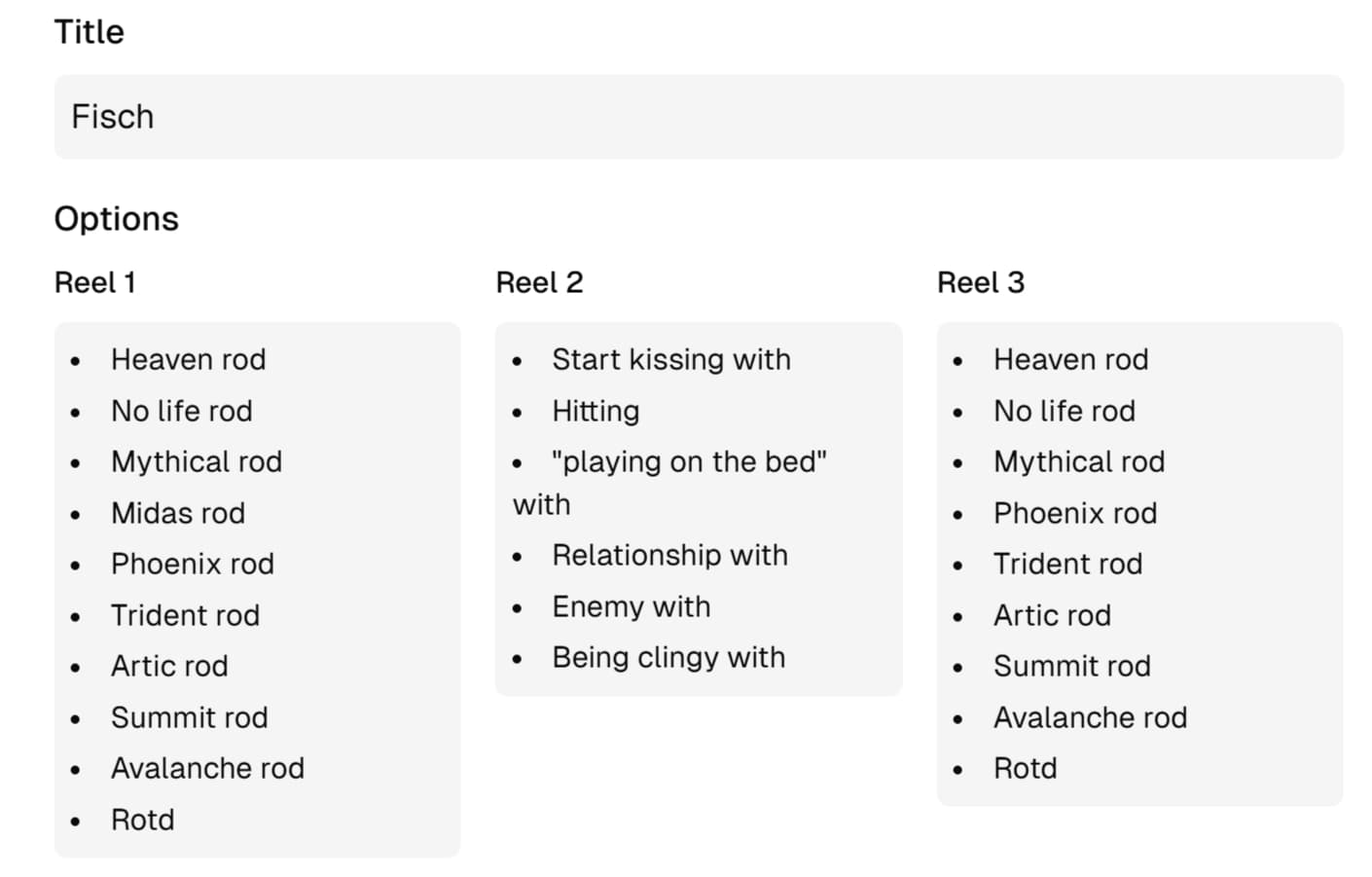This screenshot has height=877, width=1372.
Task: Click 'Being clingy with' in Reel 2
Action: tap(668, 657)
